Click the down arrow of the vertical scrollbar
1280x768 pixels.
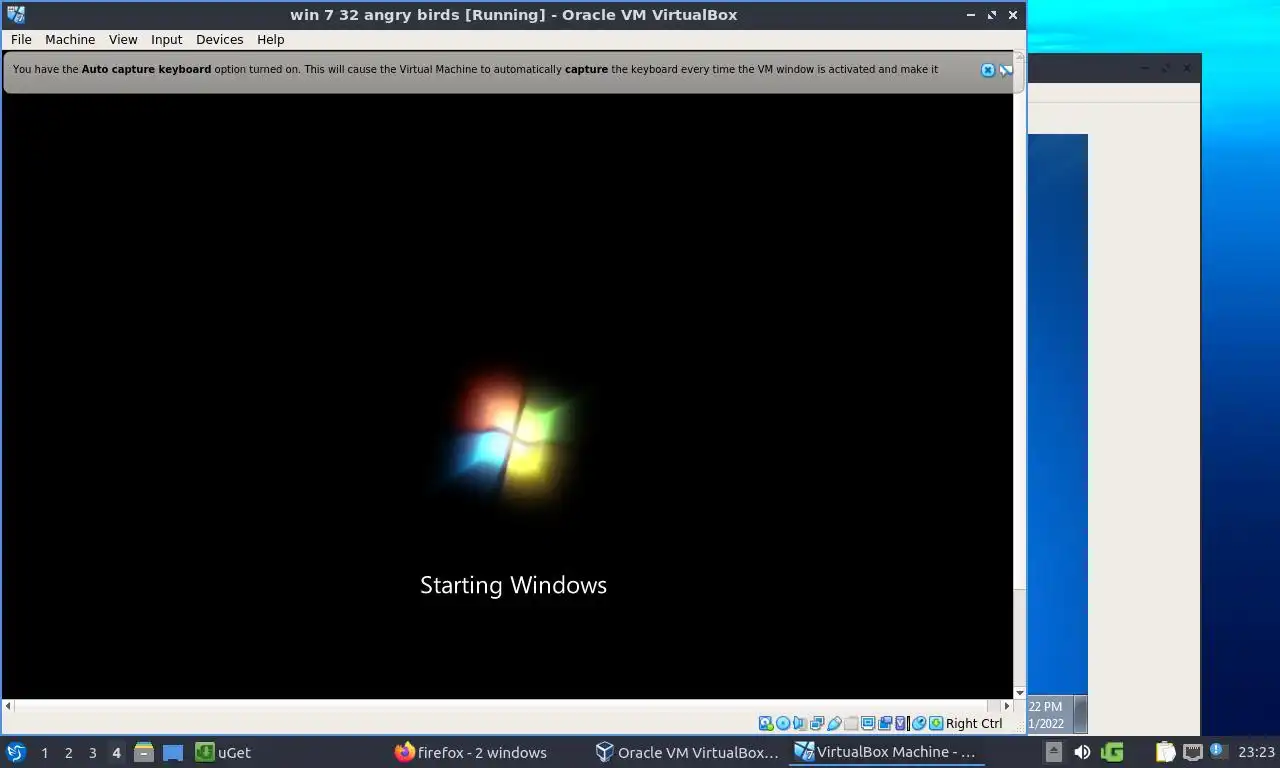[x=1020, y=693]
